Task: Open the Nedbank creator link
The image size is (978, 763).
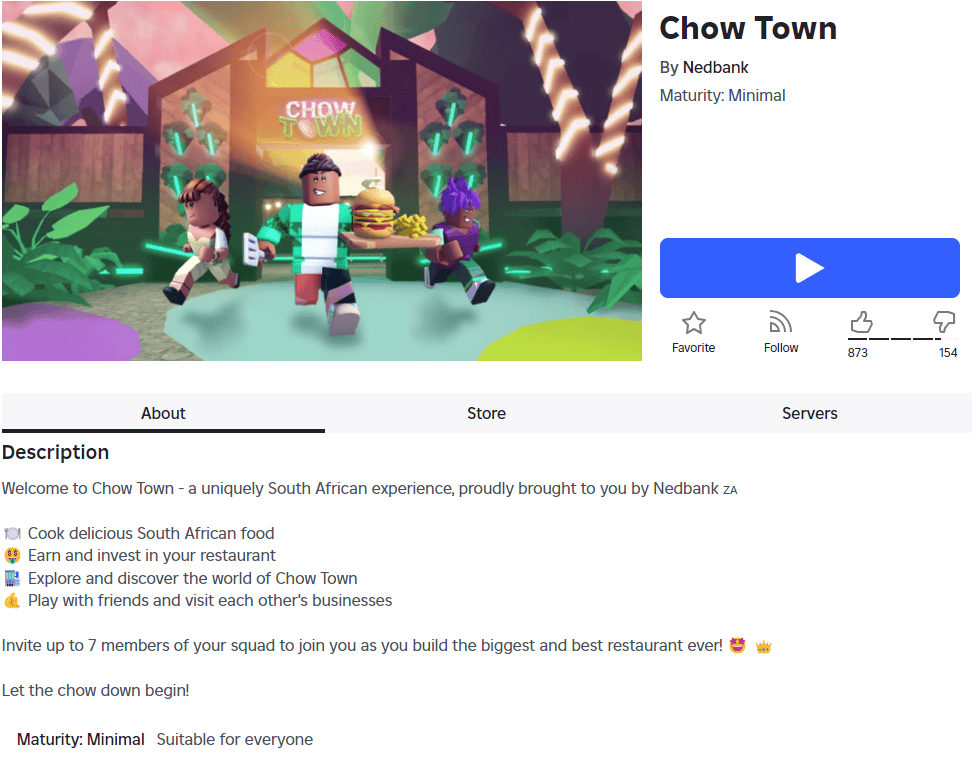Action: [715, 67]
